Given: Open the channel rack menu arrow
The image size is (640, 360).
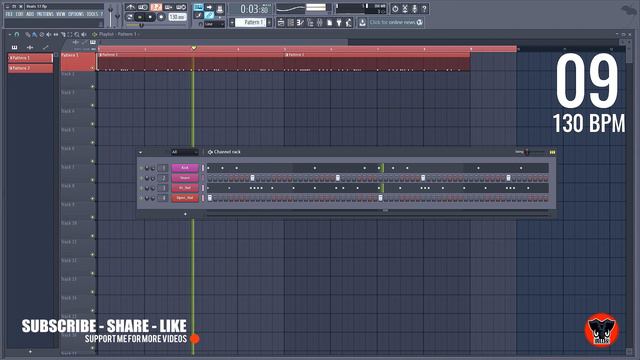Looking at the screenshot, I should (140, 152).
